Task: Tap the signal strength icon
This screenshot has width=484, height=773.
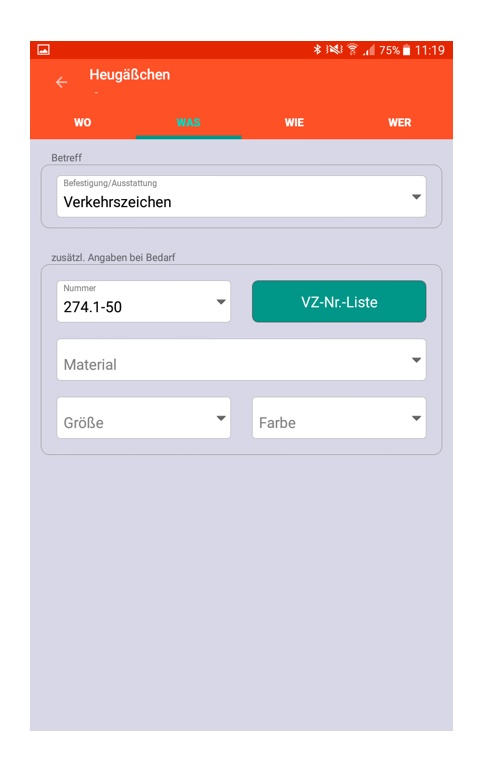Action: tap(369, 50)
